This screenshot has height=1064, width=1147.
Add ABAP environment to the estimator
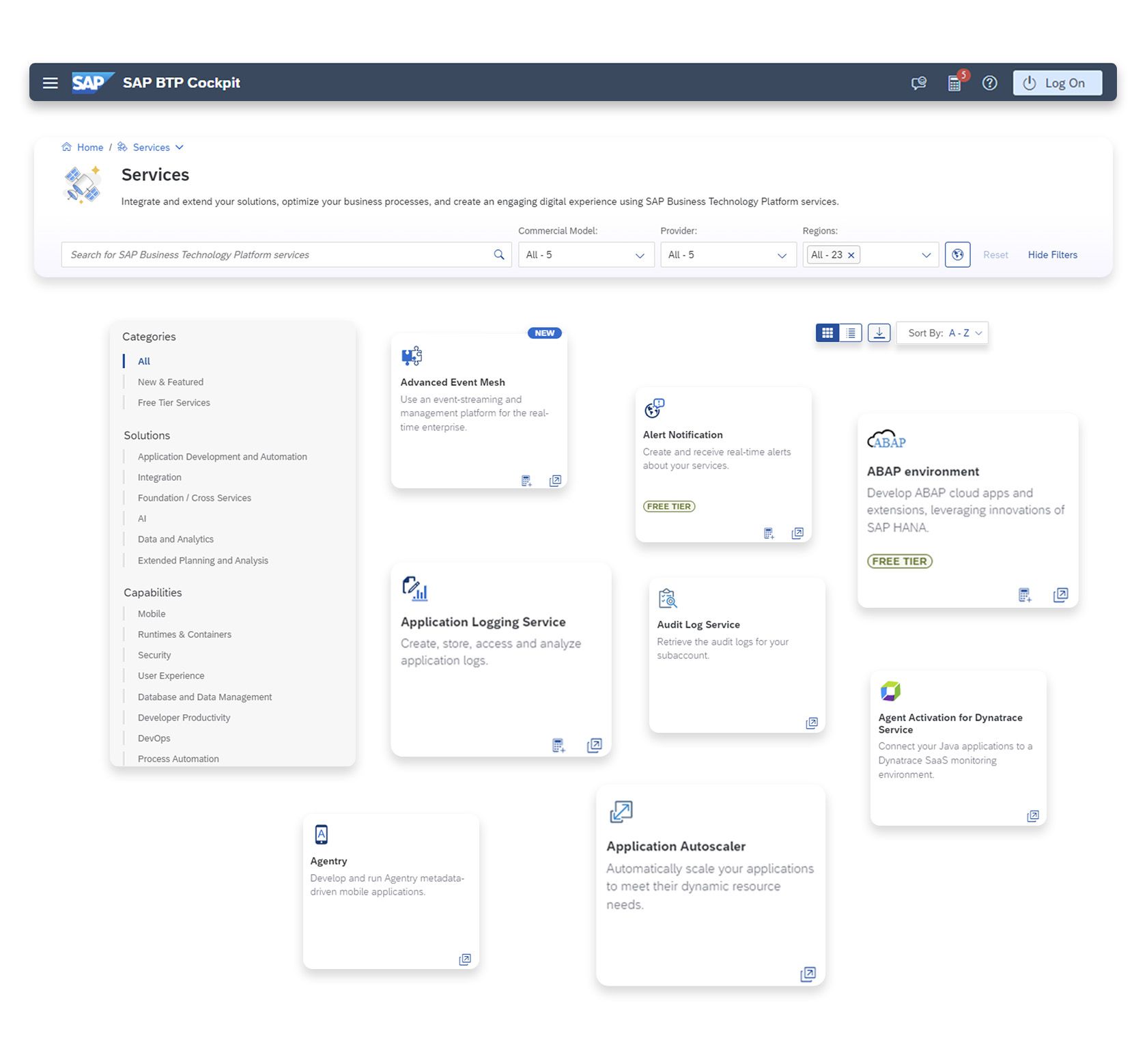pos(1025,595)
